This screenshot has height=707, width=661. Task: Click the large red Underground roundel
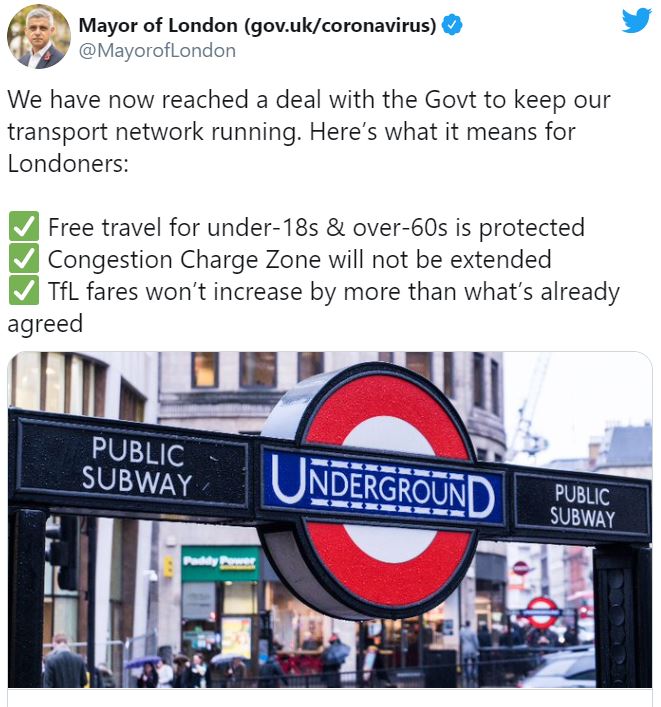[x=381, y=491]
